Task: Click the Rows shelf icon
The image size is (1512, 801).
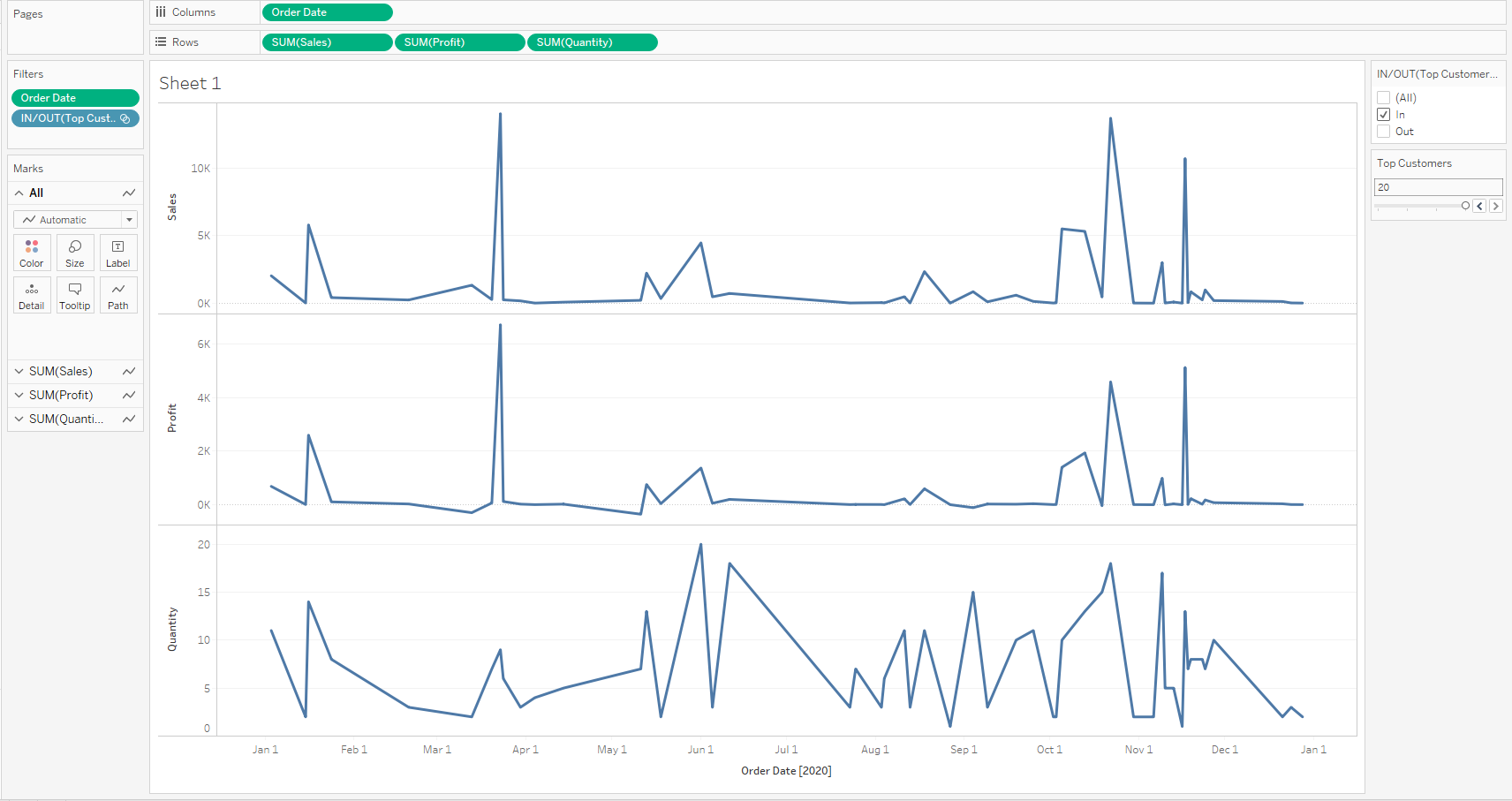Action: [161, 42]
